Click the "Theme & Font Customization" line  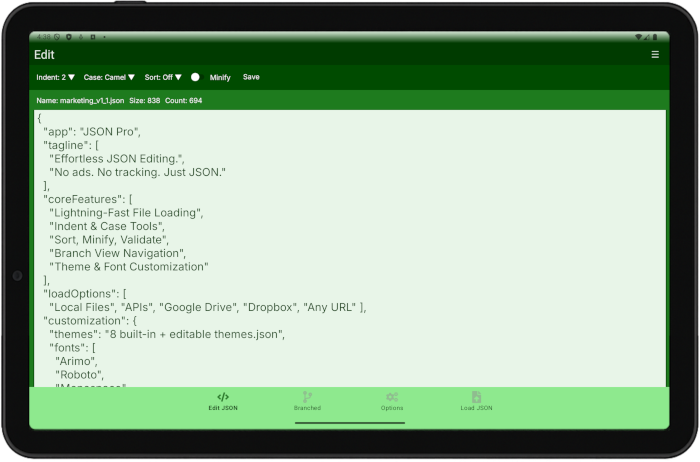[x=129, y=266]
